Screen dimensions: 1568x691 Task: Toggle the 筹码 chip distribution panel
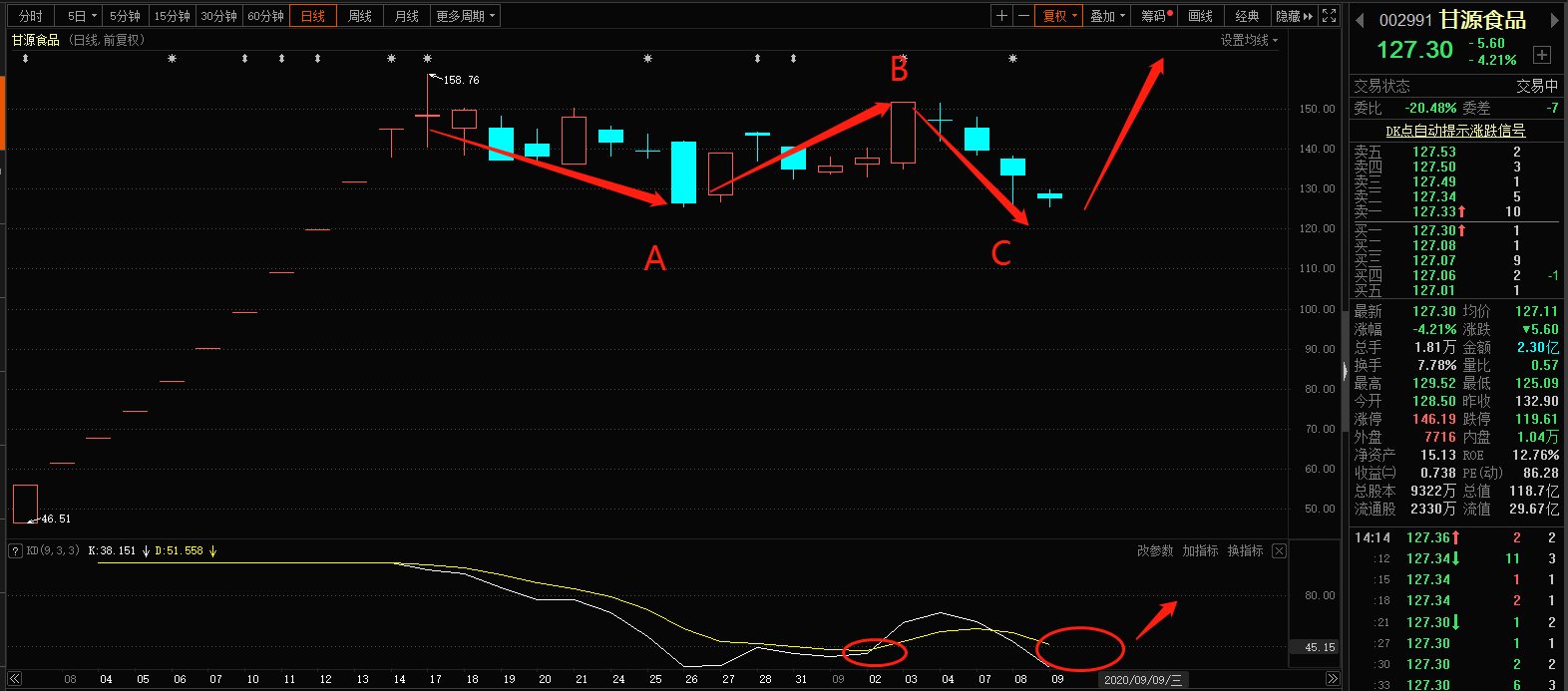click(x=1155, y=16)
